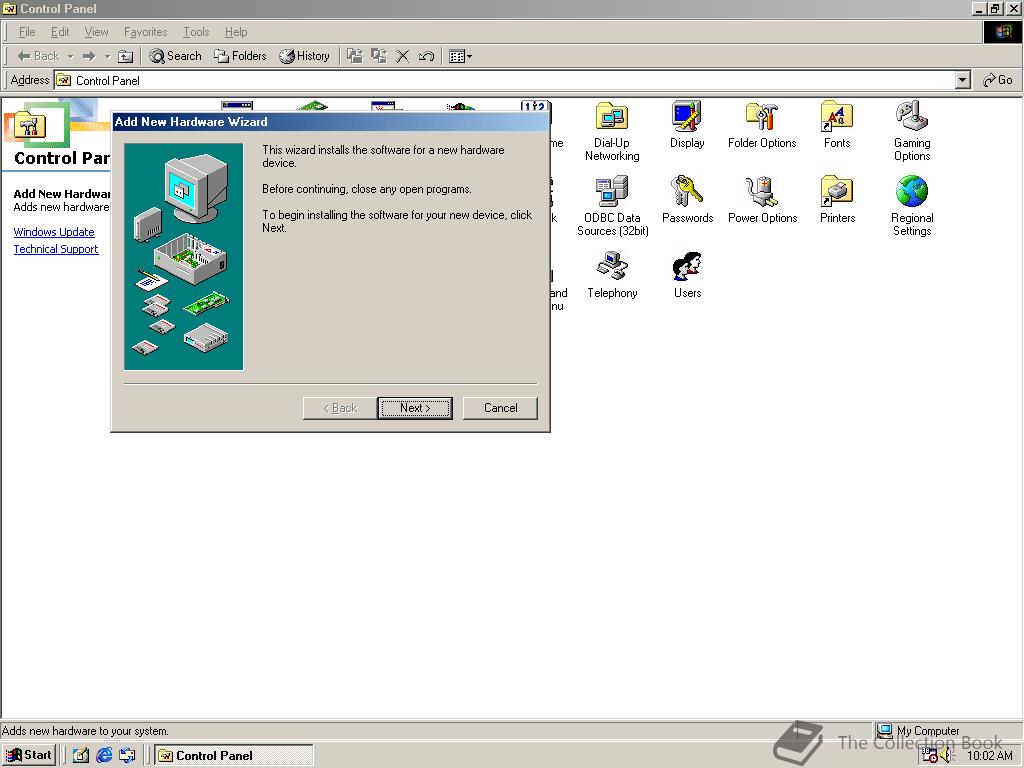1024x768 pixels.
Task: Open the Views dropdown button
Action: pos(460,56)
